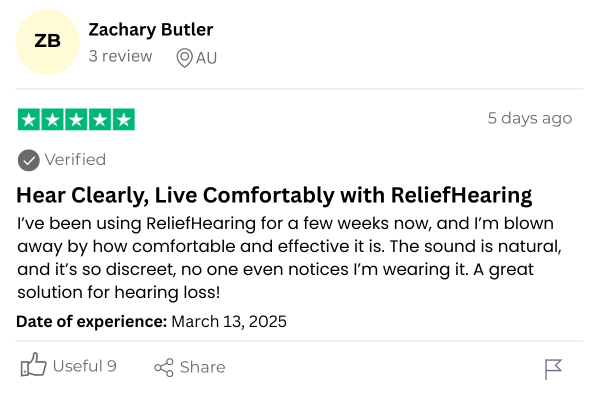Click the Verified checkmark icon
The width and height of the screenshot is (600, 400).
click(29, 159)
